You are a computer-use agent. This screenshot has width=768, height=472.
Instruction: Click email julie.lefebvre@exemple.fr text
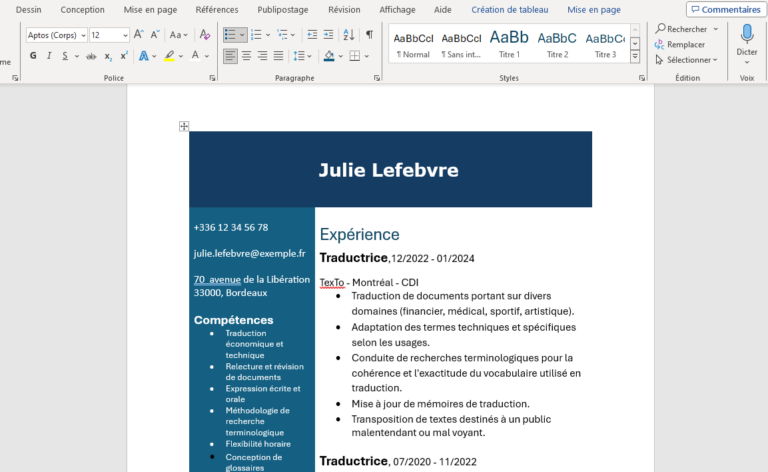pyautogui.click(x=249, y=254)
